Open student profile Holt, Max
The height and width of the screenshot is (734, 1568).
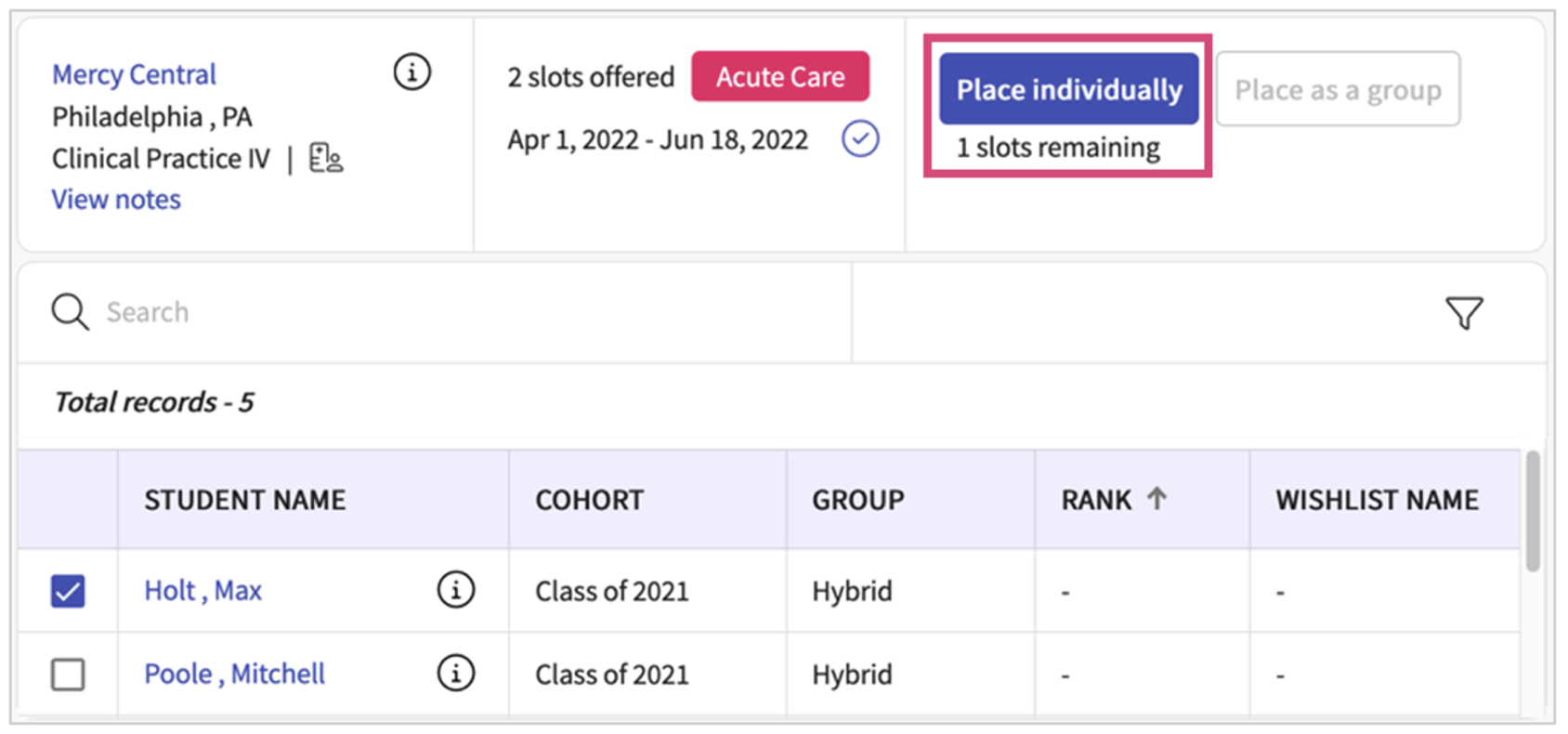(x=203, y=591)
